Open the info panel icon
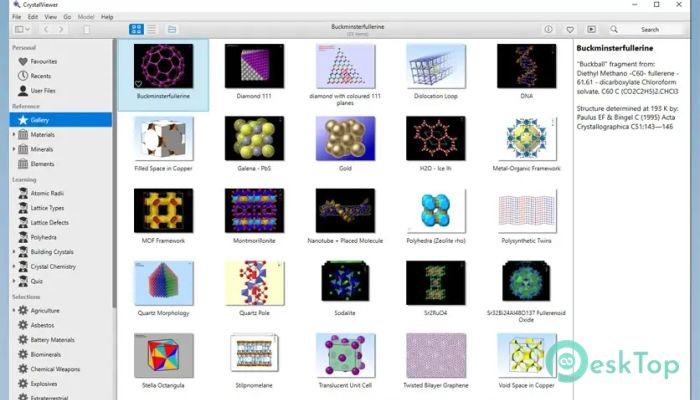 coord(549,29)
